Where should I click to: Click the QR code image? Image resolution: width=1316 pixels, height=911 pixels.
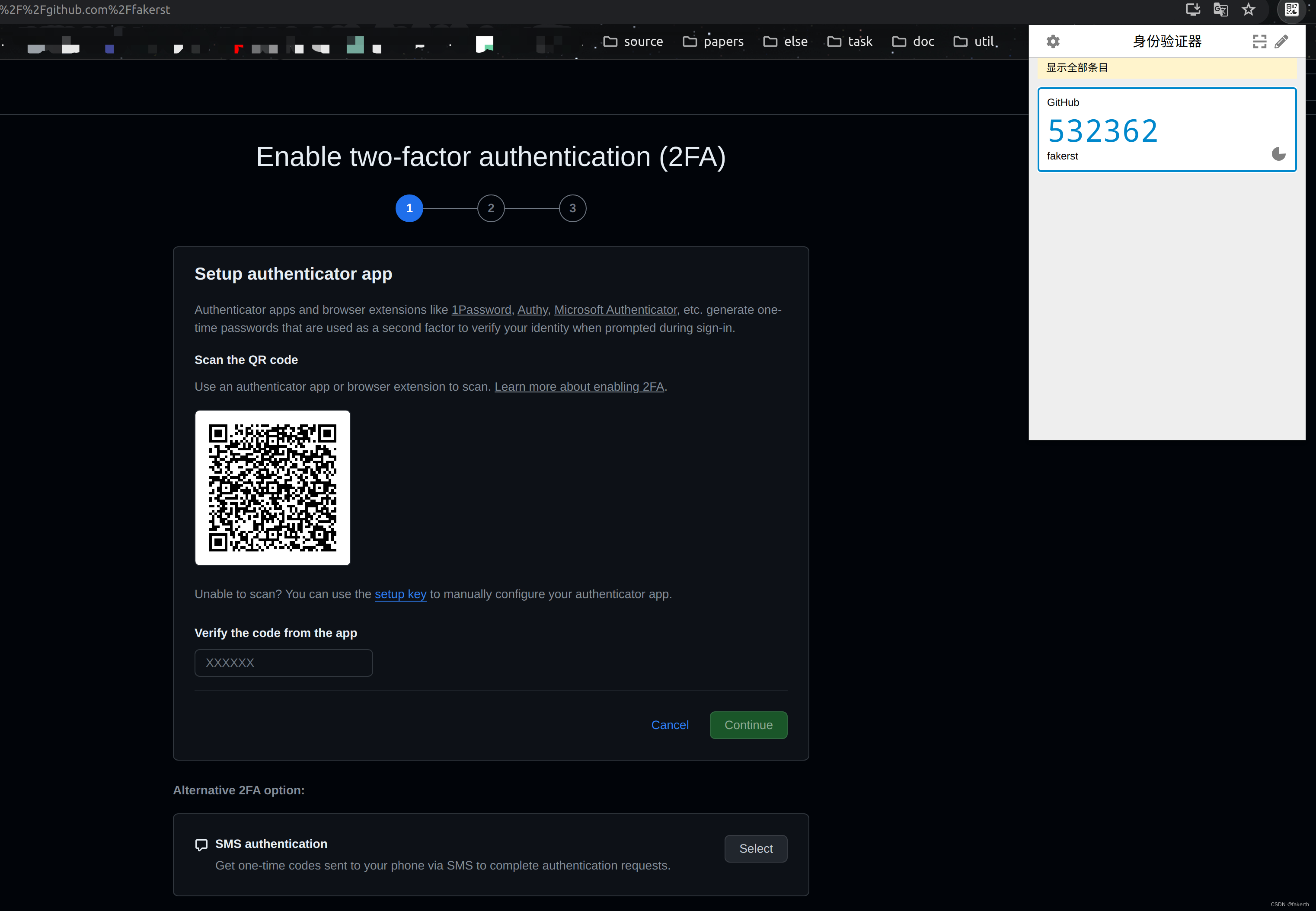pos(272,487)
